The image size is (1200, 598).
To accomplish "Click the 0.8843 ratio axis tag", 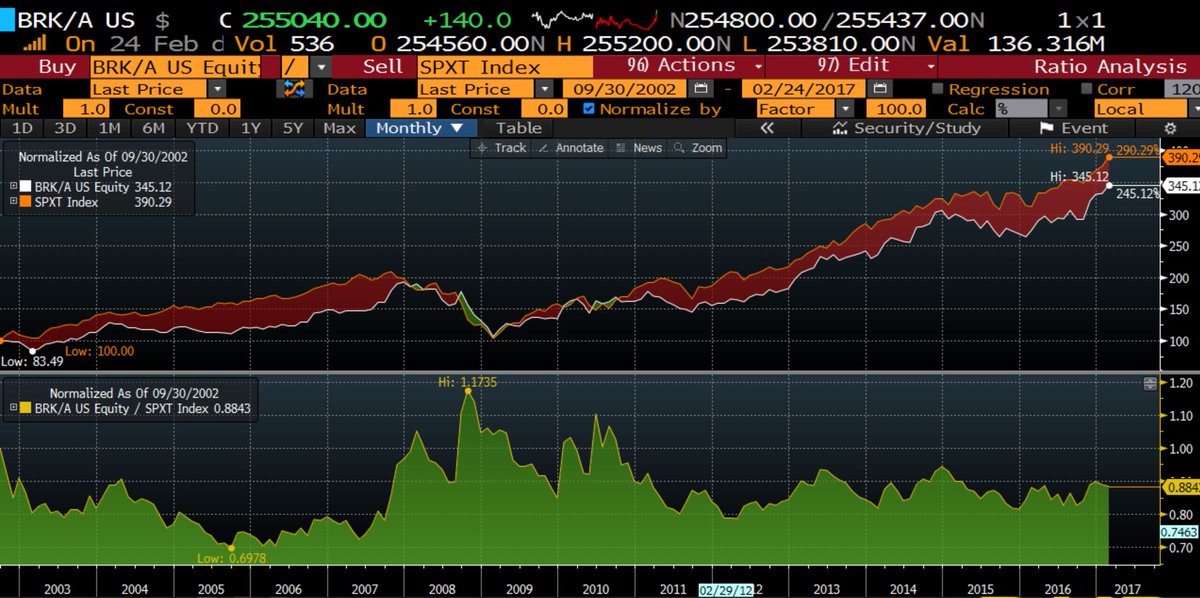I will [x=1183, y=486].
